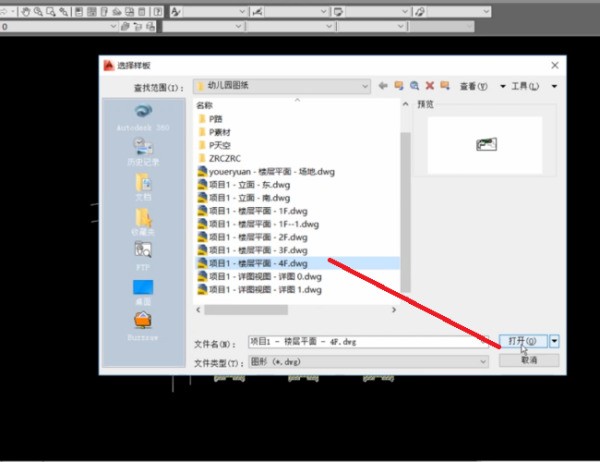Click the 取消 (Cancel) button
The image size is (600, 462).
pyautogui.click(x=529, y=360)
